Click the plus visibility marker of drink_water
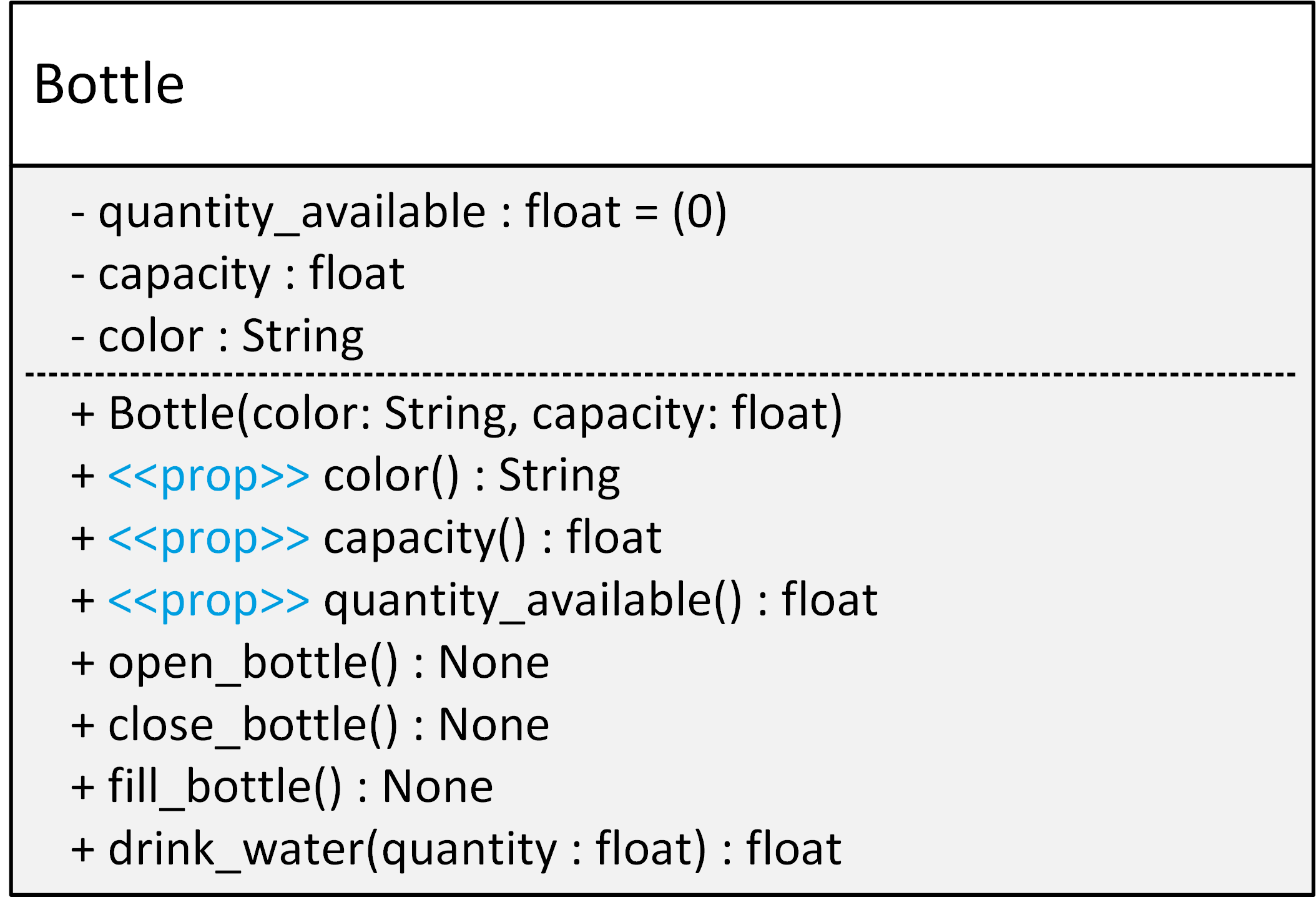 (x=83, y=851)
